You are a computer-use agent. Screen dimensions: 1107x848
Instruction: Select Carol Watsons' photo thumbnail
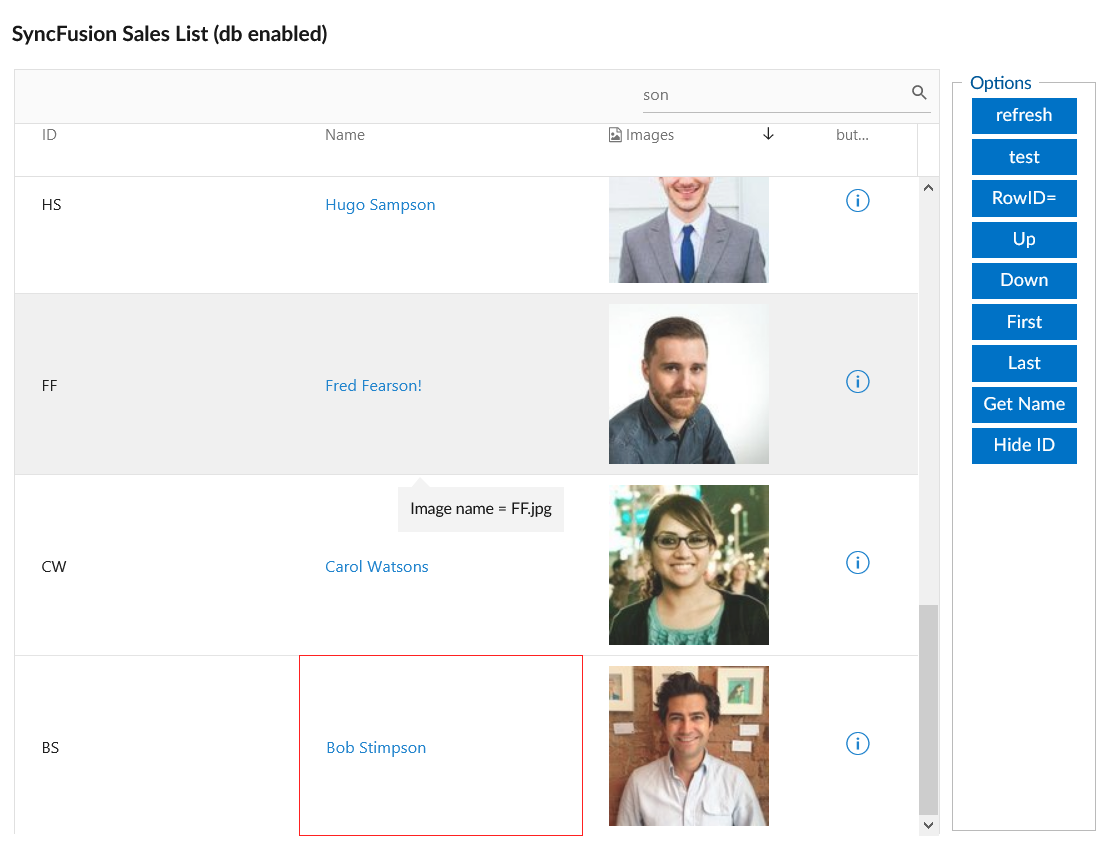pyautogui.click(x=688, y=565)
